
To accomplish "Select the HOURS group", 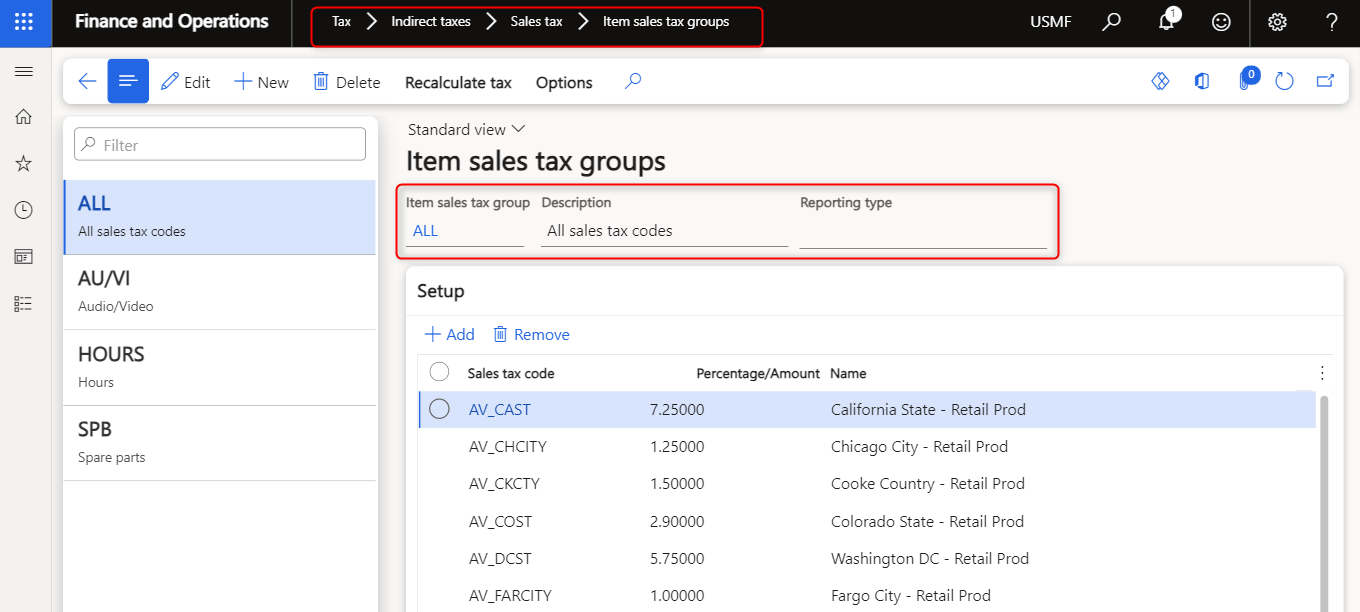I will pos(219,367).
